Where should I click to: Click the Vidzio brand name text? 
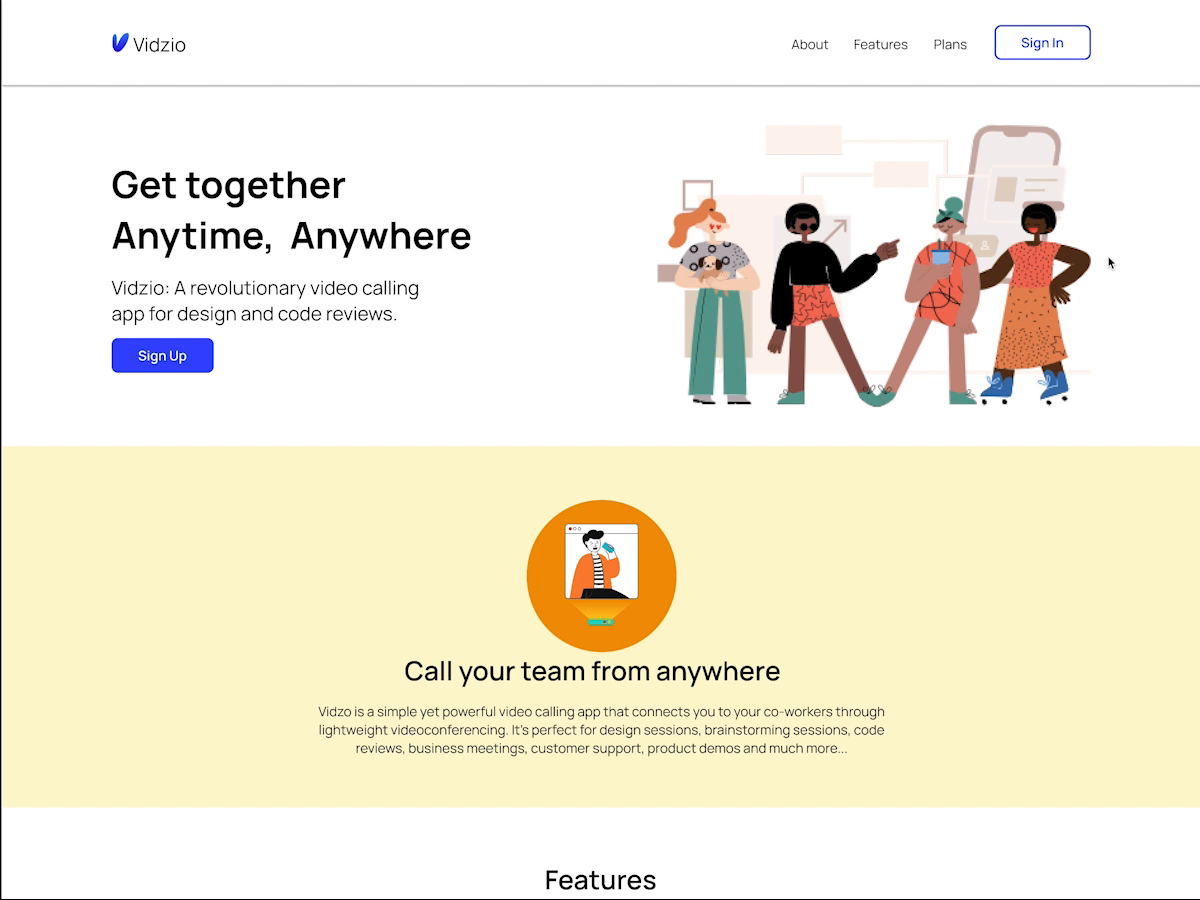[x=160, y=44]
